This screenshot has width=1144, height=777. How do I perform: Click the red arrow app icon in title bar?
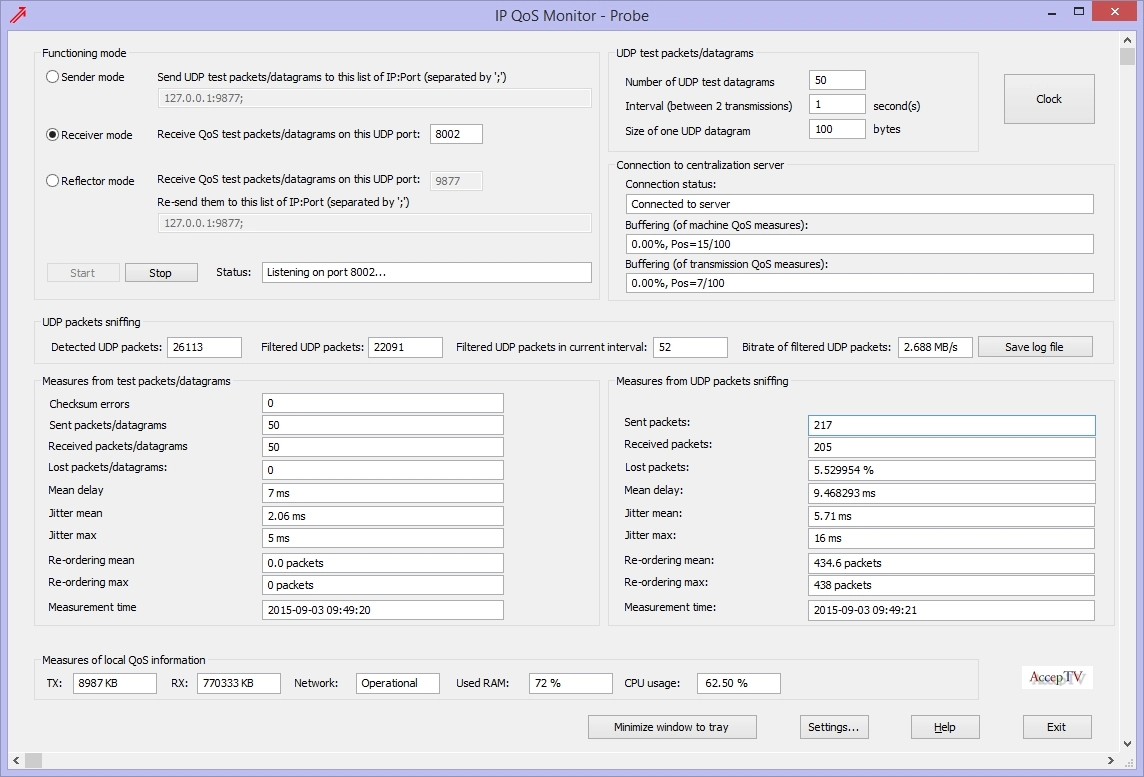point(18,15)
